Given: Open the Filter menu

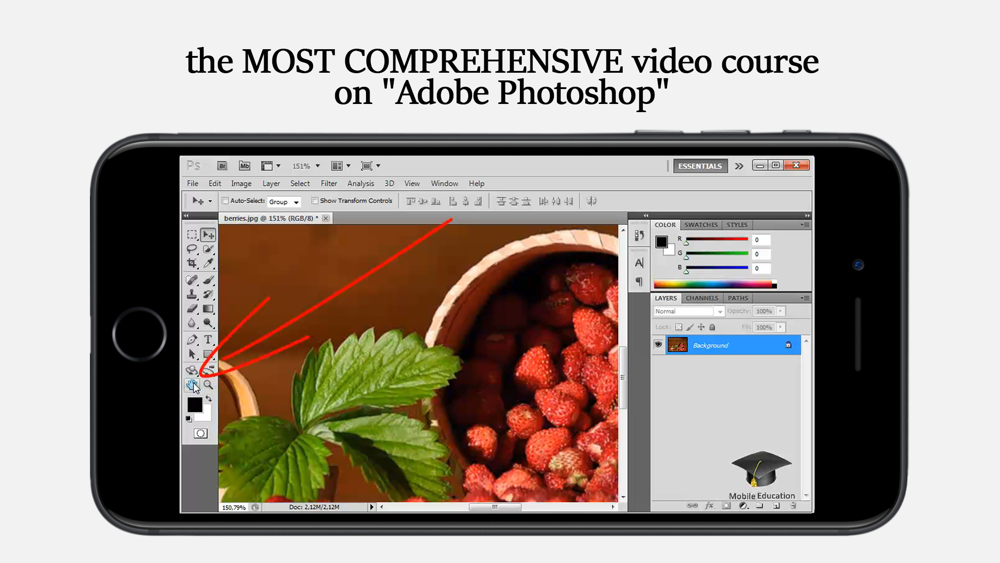Looking at the screenshot, I should pyautogui.click(x=328, y=184).
